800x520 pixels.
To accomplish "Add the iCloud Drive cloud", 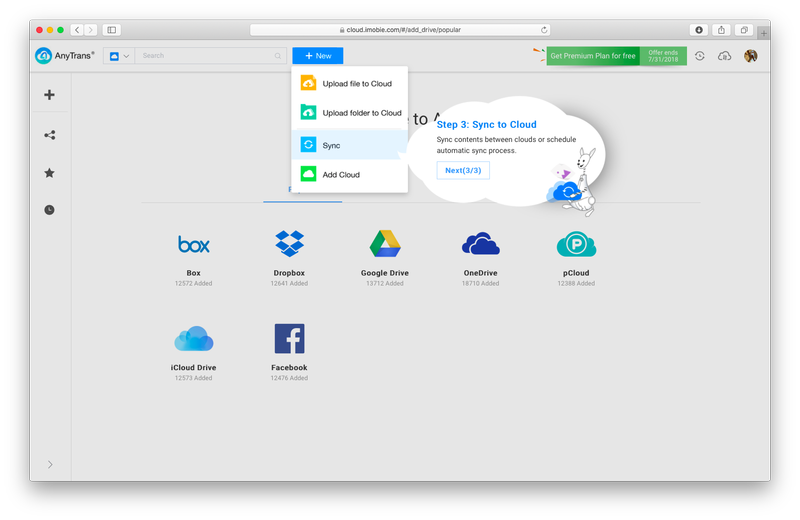I will click(x=193, y=352).
